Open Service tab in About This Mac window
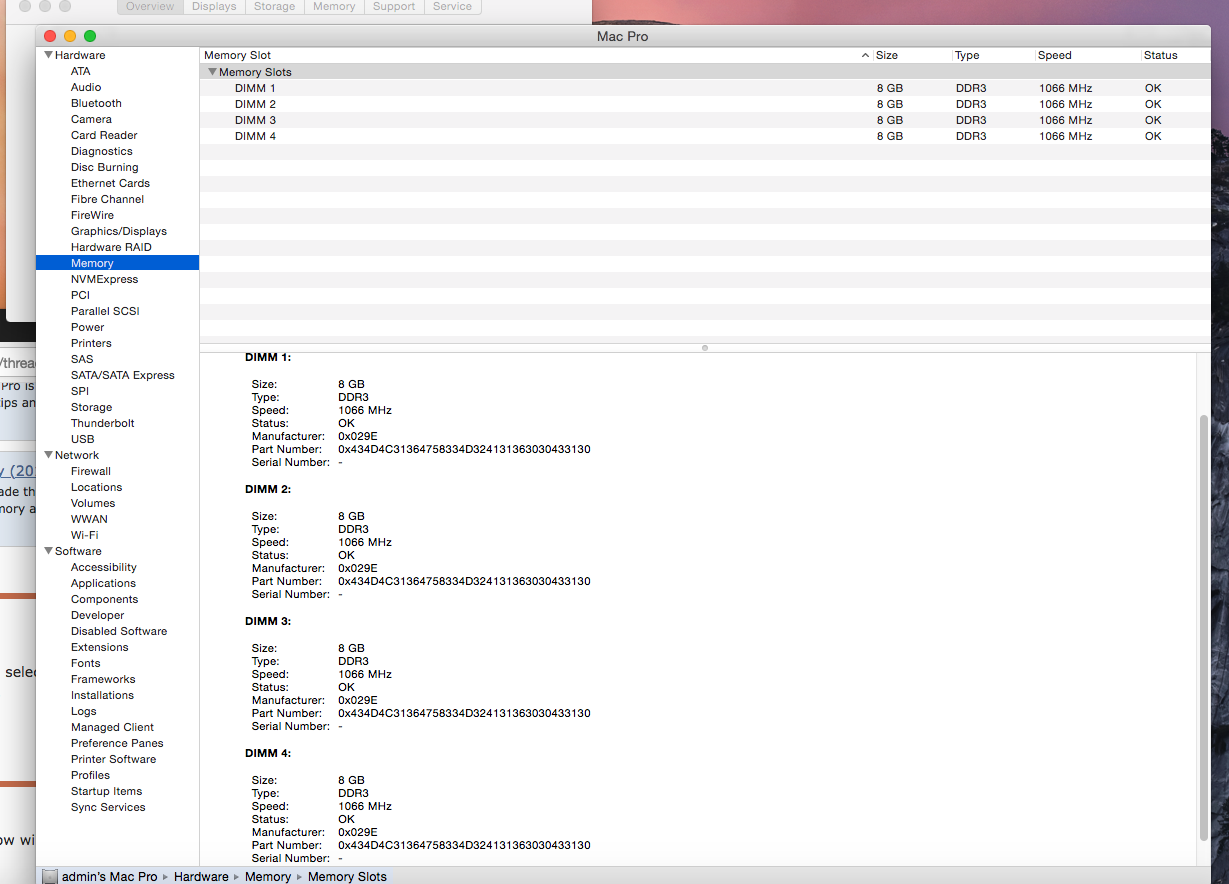1229x884 pixels. coord(452,6)
